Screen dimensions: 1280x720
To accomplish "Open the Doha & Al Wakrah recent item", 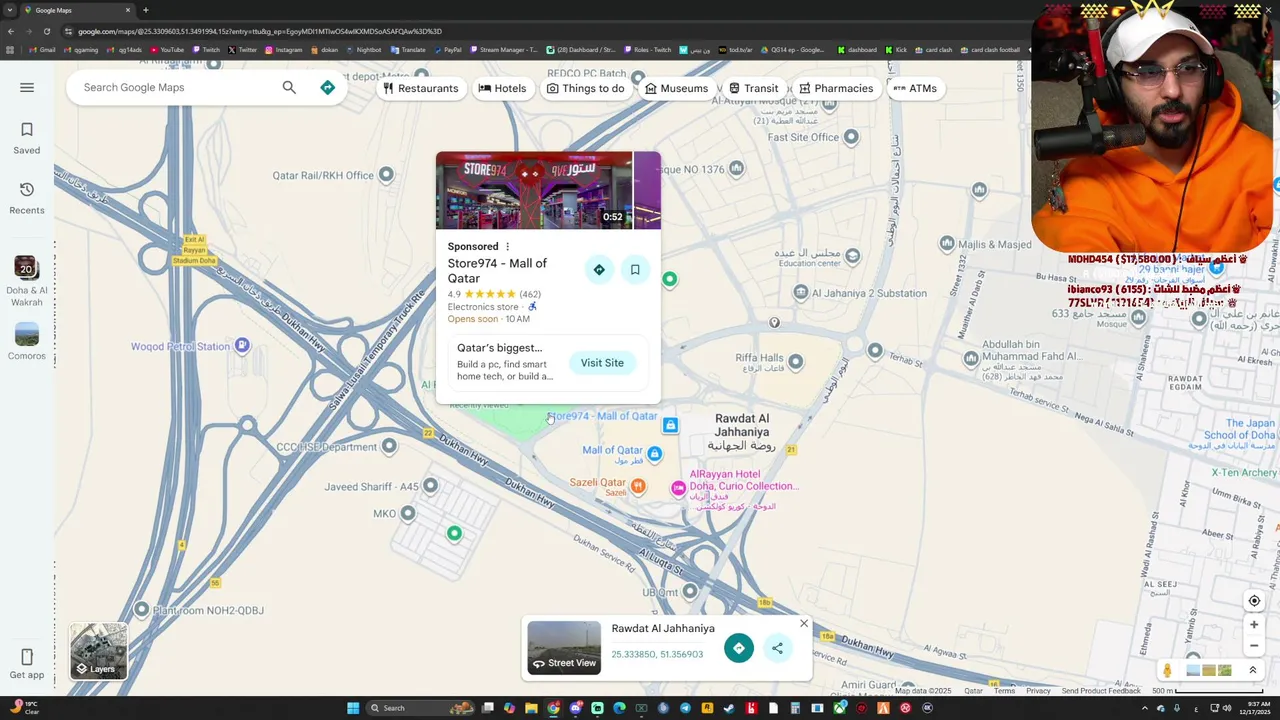I will (x=27, y=281).
